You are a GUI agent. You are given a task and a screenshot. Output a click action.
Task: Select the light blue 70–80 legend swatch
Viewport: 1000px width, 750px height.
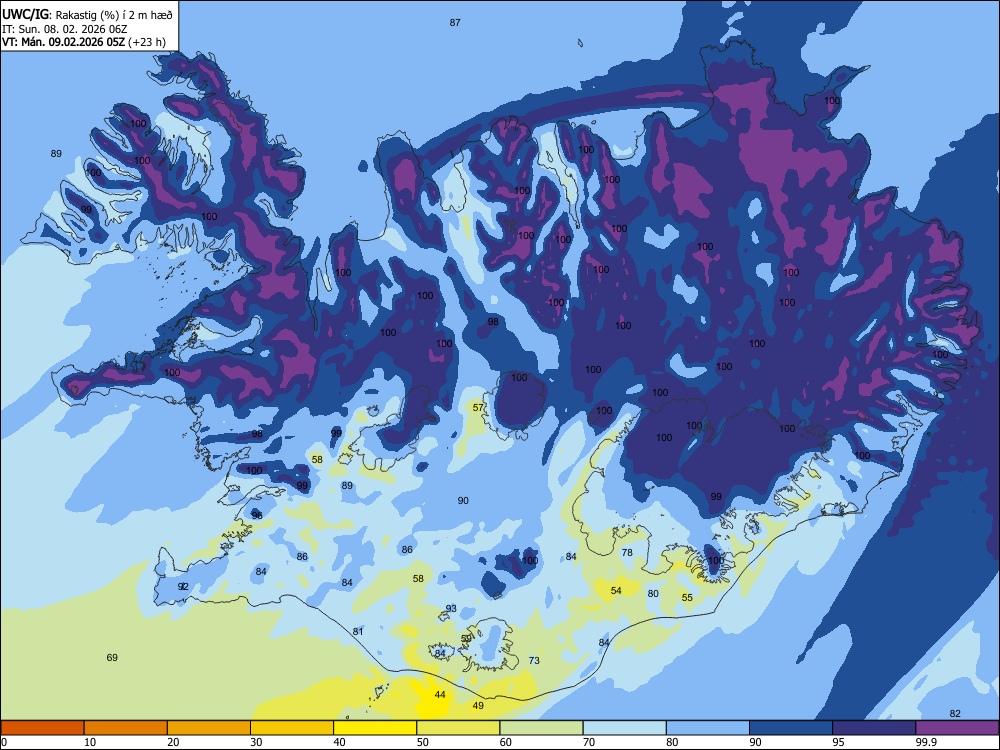coord(624,728)
